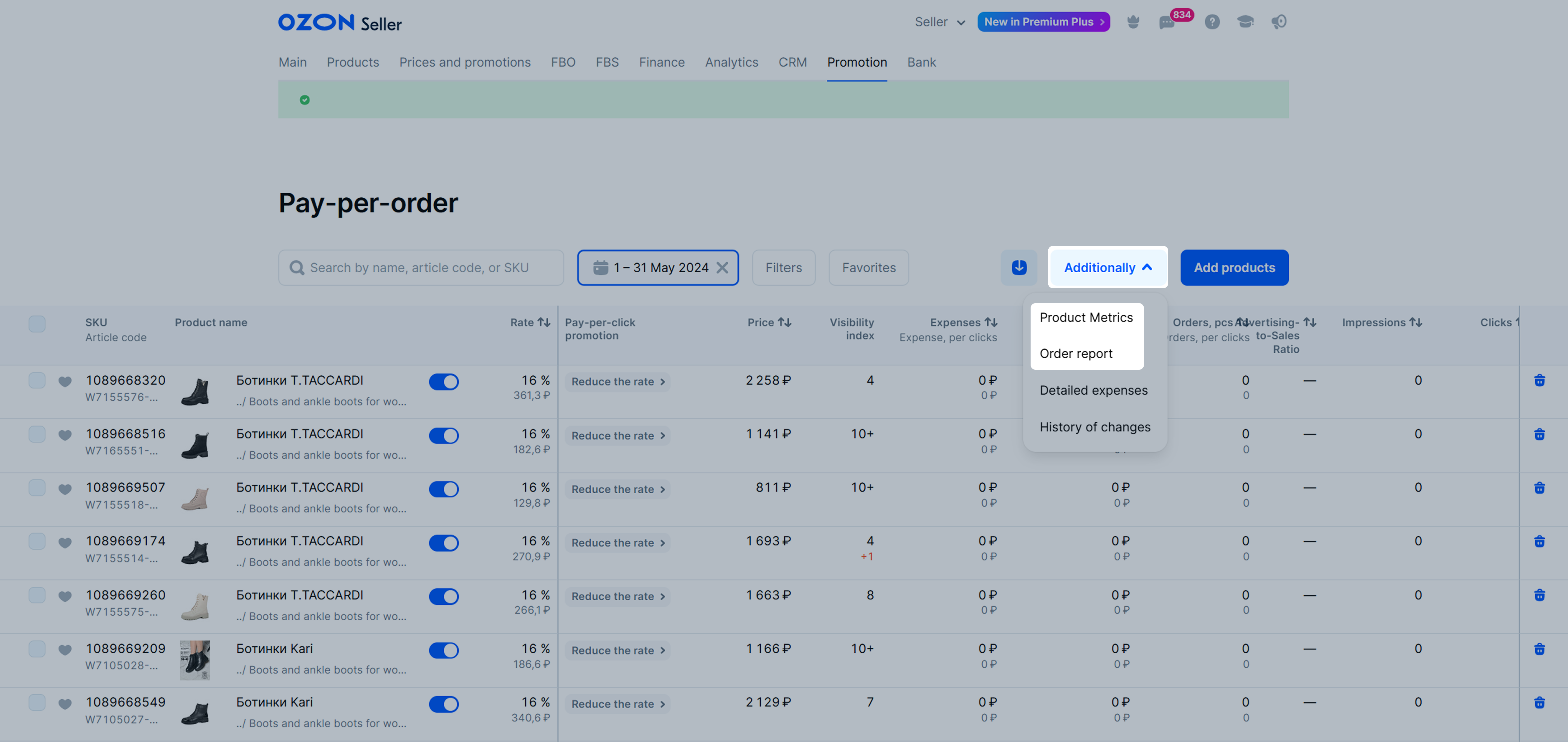Favorite product 1089669260 with heart icon

[x=64, y=596]
